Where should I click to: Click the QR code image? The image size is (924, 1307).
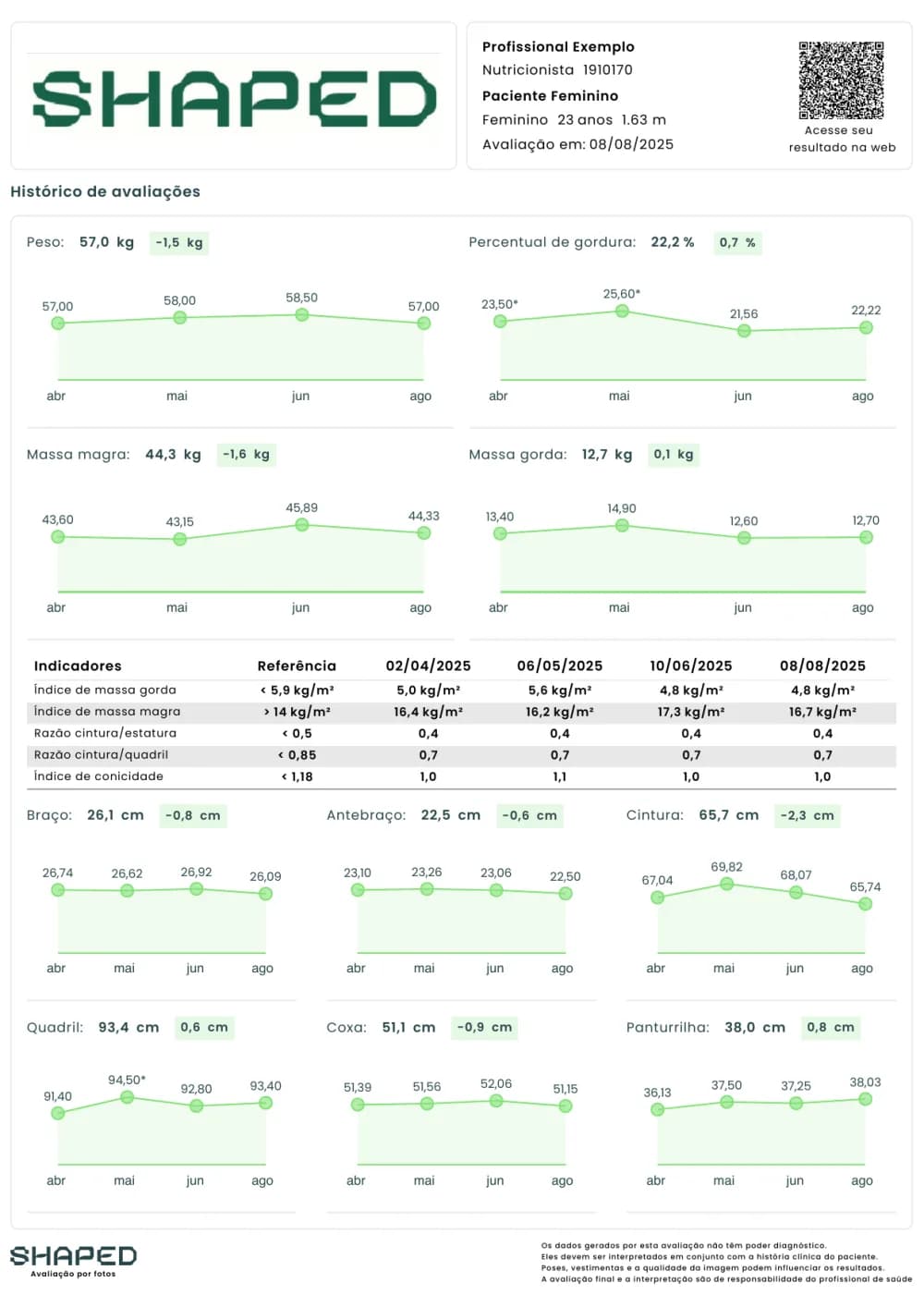[x=841, y=80]
